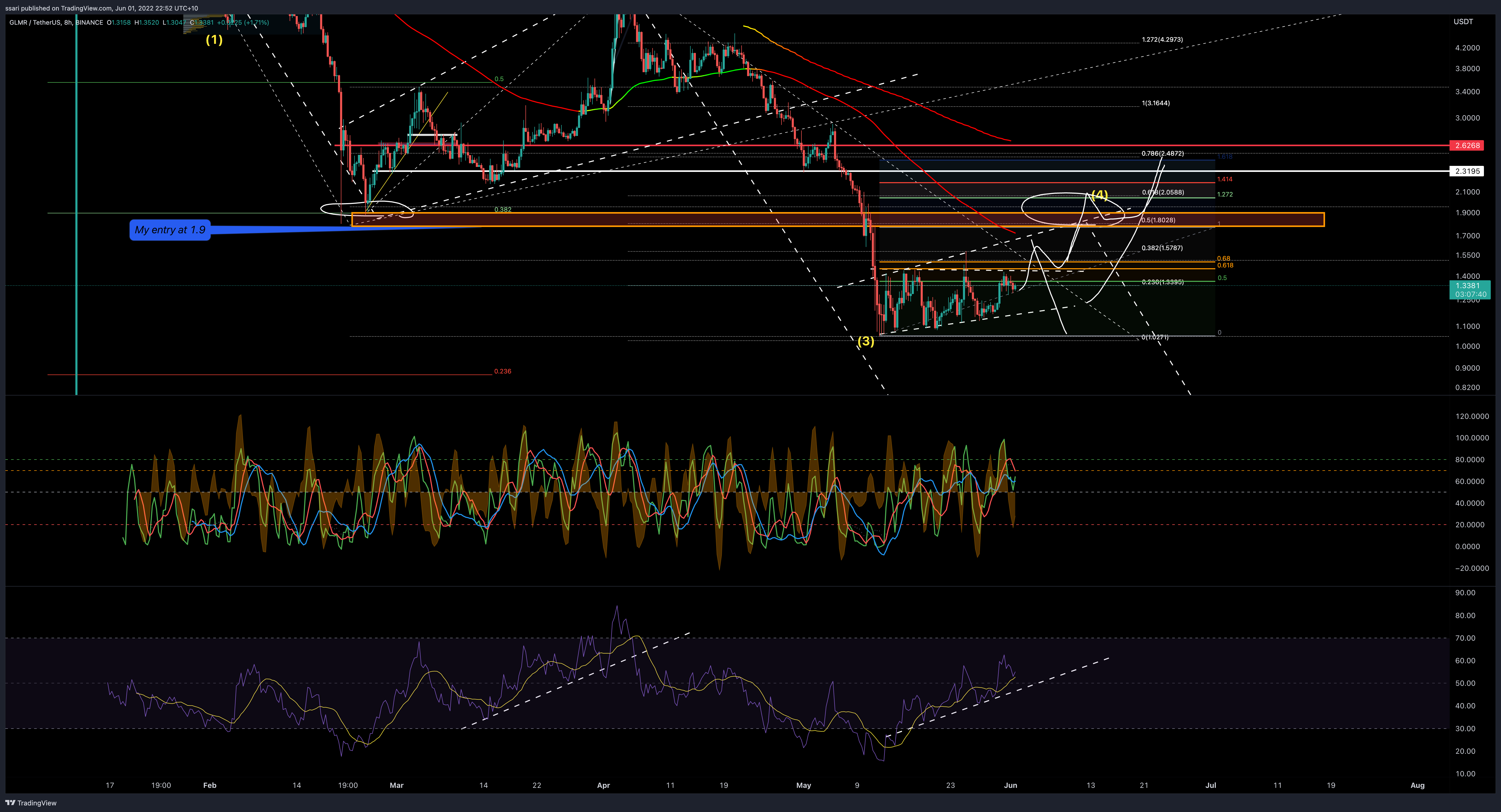Image resolution: width=1501 pixels, height=812 pixels.
Task: Click 100.0000 on the oscillator axis
Action: tap(1471, 438)
